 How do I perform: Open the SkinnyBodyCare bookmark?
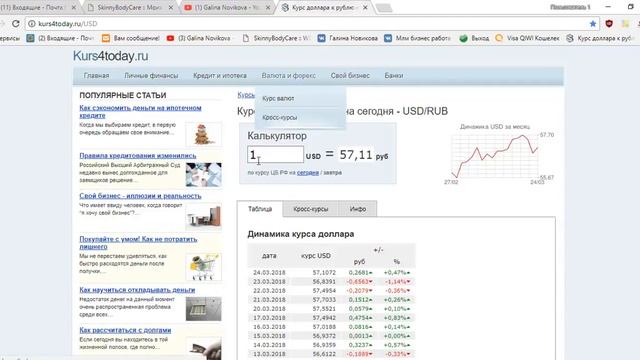(276, 38)
